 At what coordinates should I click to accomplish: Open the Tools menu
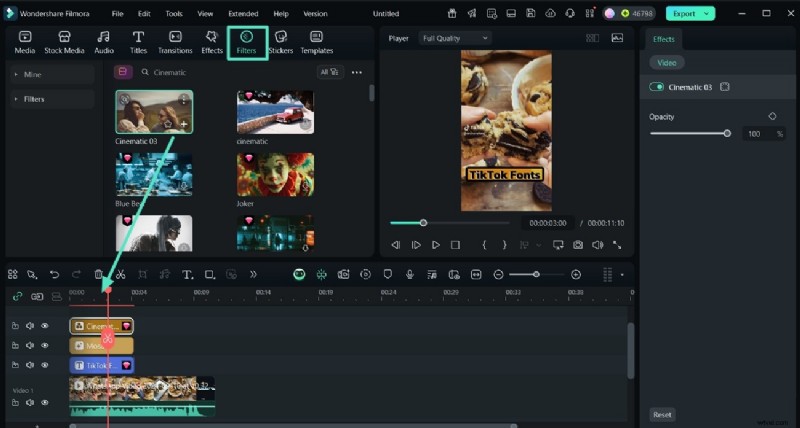click(x=174, y=14)
